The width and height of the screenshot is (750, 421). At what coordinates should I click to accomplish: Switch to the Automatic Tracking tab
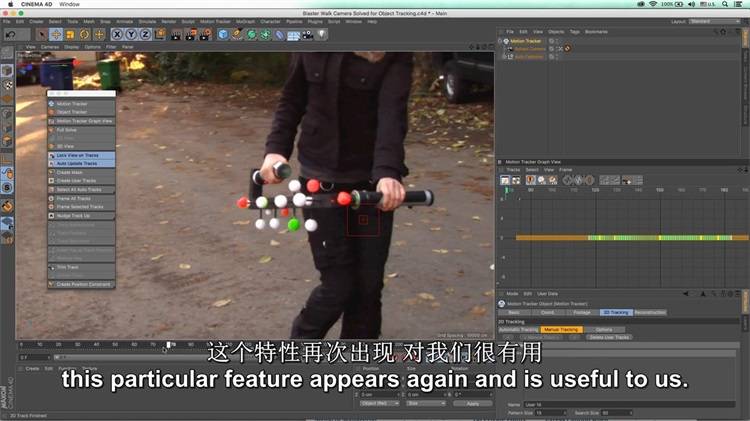click(518, 330)
